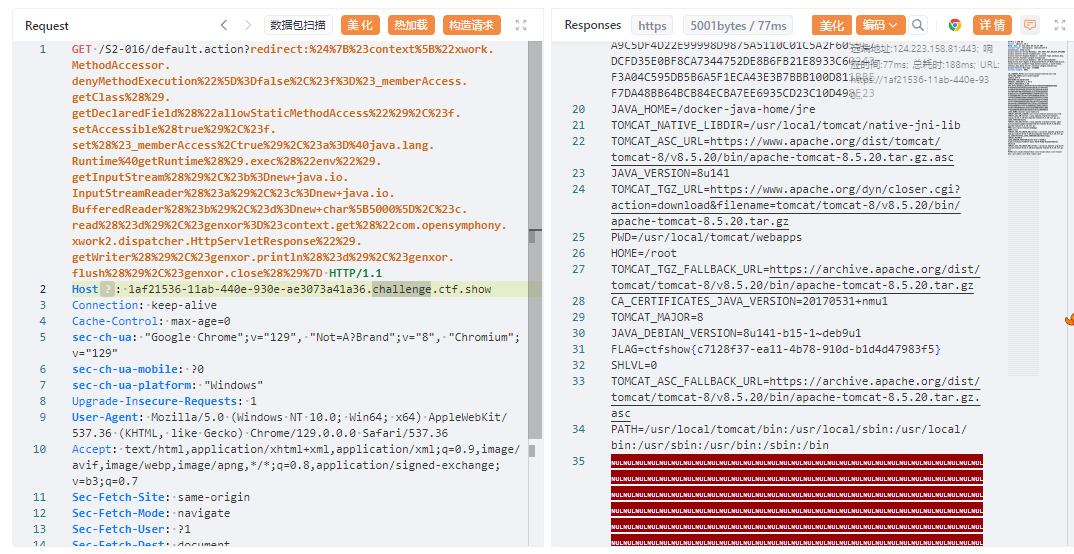
Task: Click the Host value line in request
Action: [310, 289]
